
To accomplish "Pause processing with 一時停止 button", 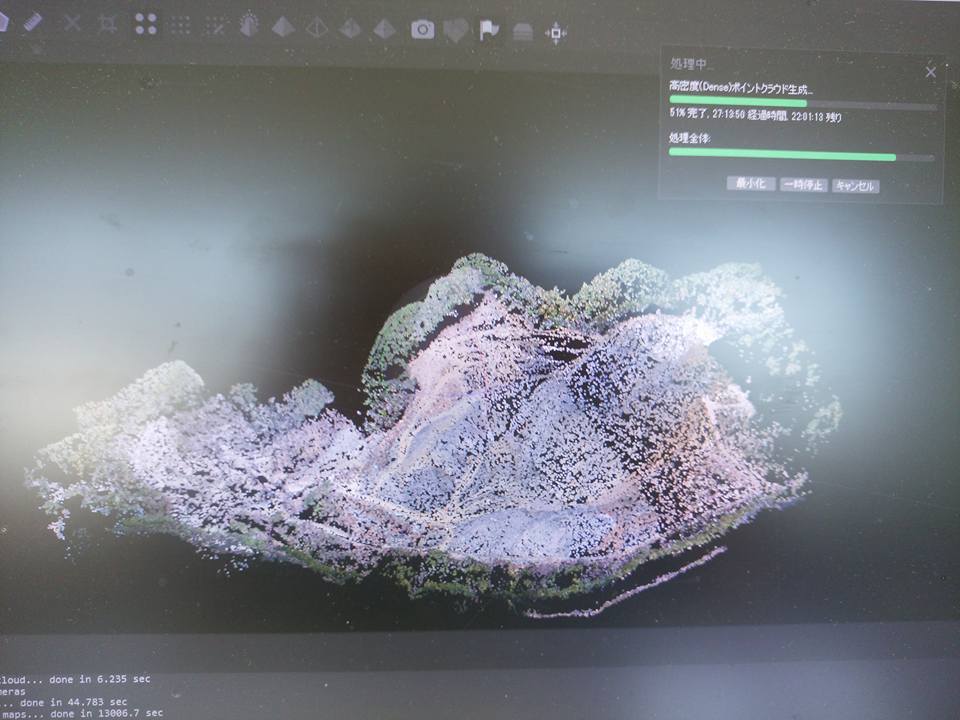I will (x=804, y=185).
